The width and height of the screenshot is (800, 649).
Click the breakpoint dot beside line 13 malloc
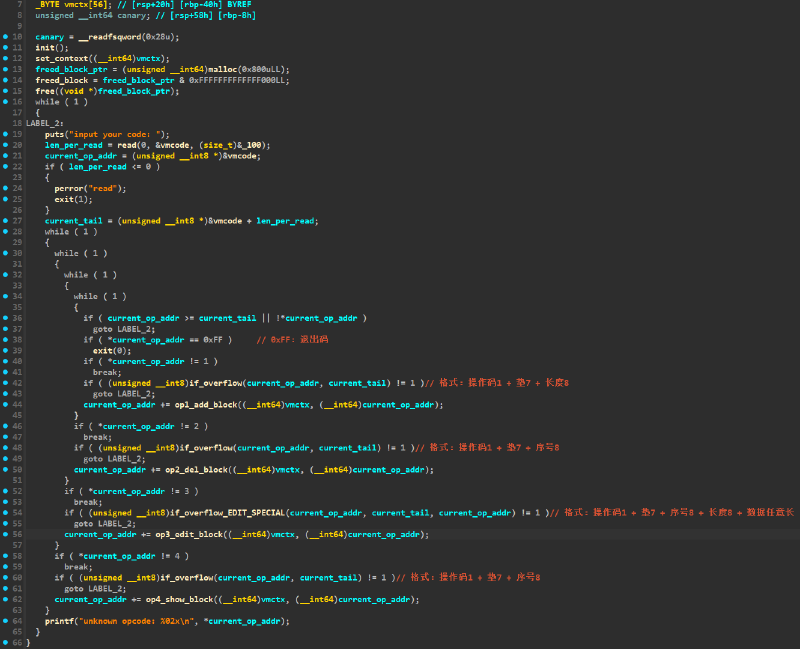5,69
